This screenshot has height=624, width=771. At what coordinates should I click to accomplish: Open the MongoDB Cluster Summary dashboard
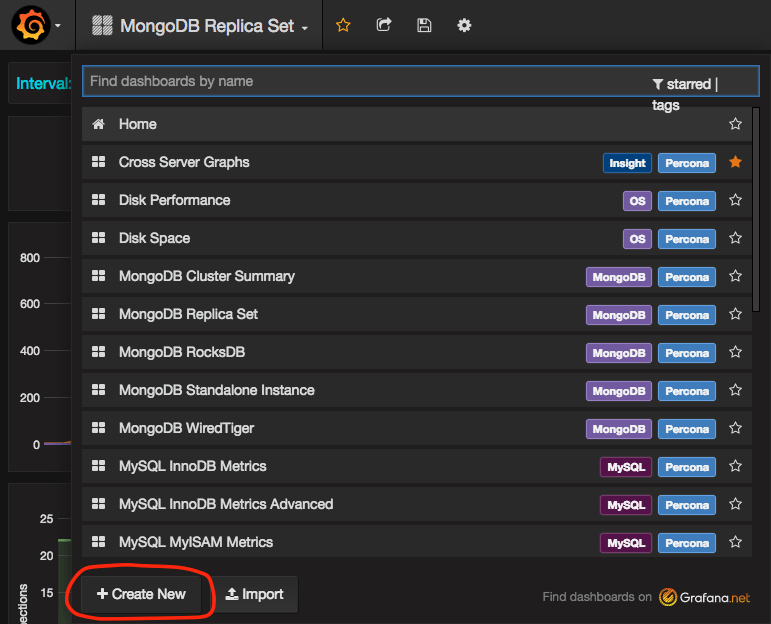coord(207,276)
